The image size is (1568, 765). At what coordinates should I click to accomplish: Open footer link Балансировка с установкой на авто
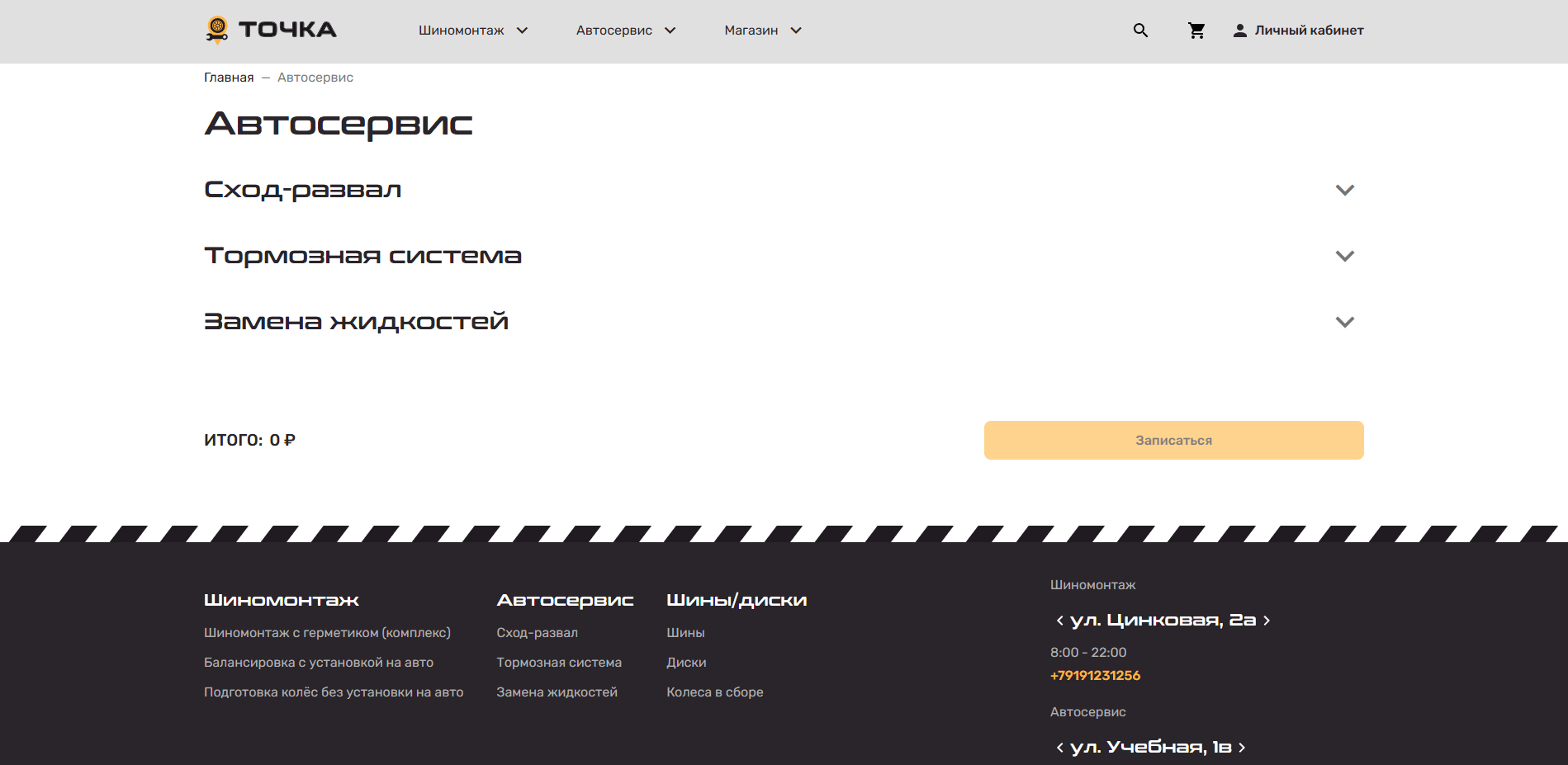[x=318, y=662]
